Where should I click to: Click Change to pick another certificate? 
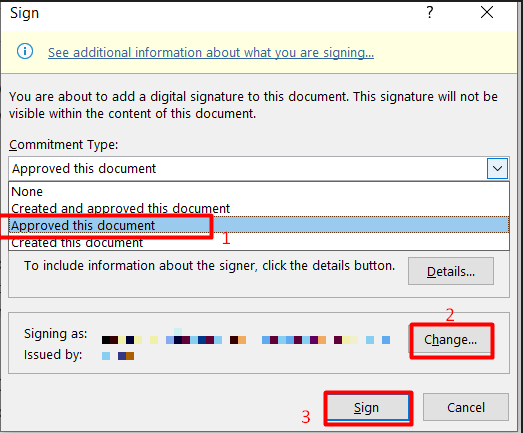(x=451, y=340)
